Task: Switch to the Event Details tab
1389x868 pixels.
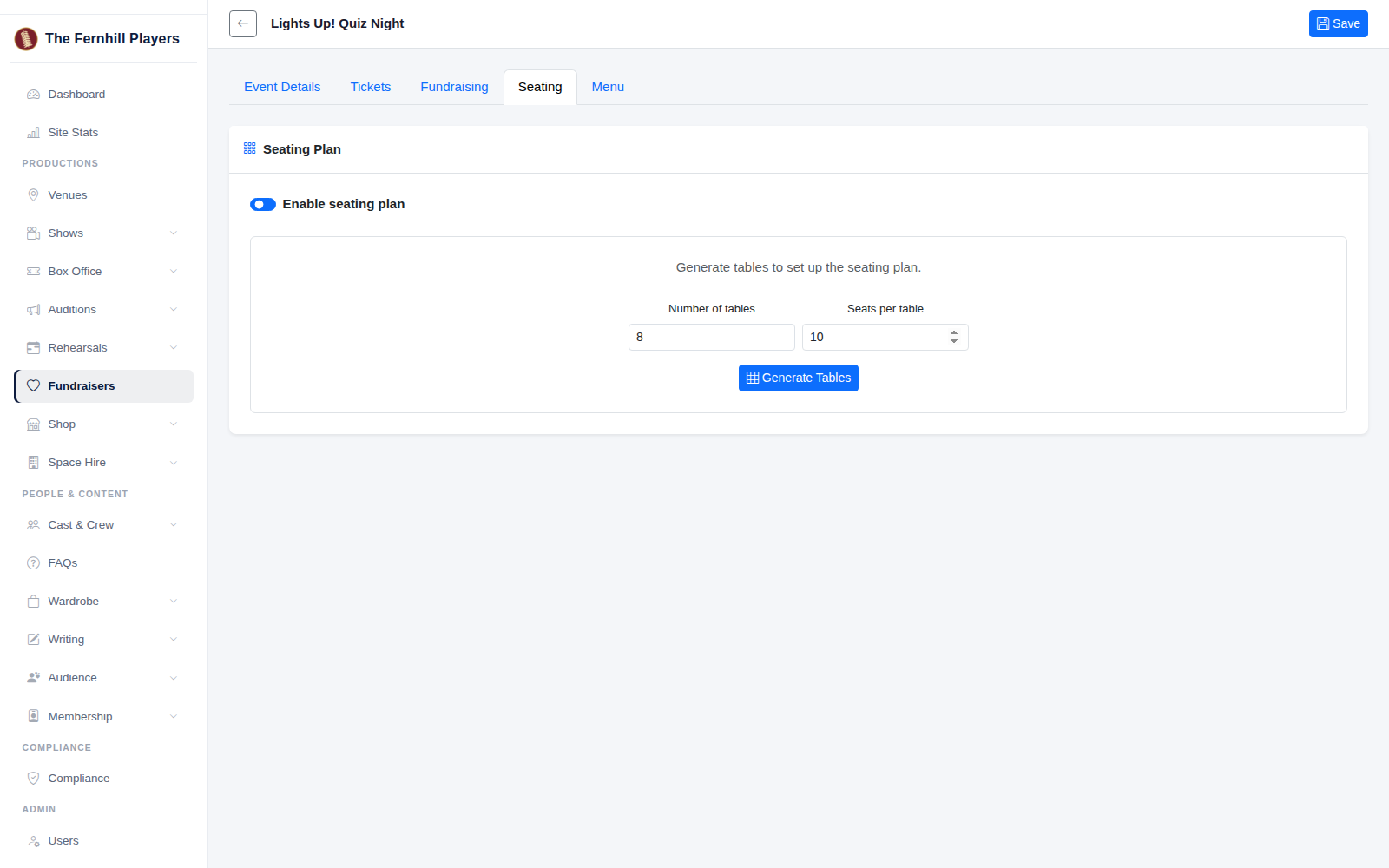Action: [282, 87]
